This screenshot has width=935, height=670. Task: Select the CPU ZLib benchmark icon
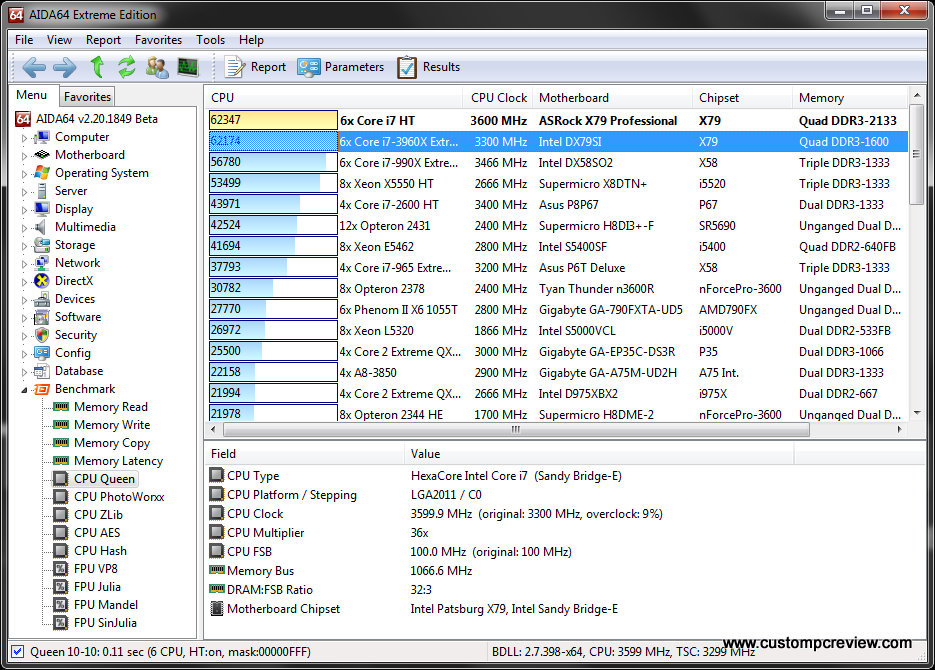coord(61,514)
